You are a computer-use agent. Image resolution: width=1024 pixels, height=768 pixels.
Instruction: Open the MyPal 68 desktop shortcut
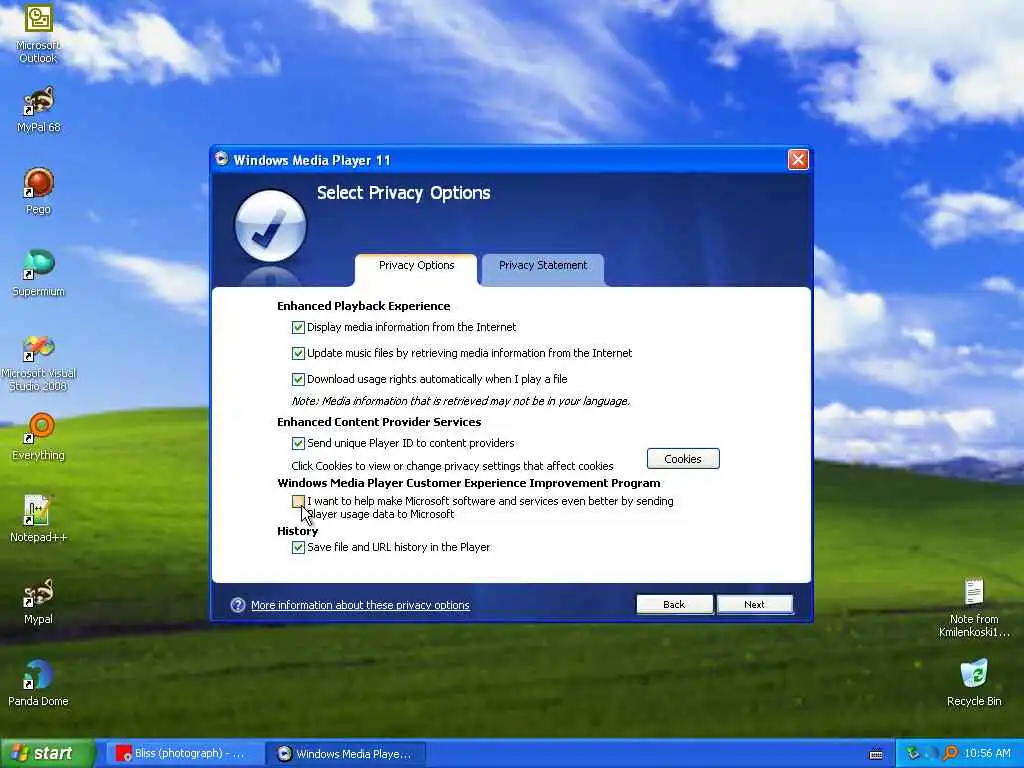click(x=38, y=110)
